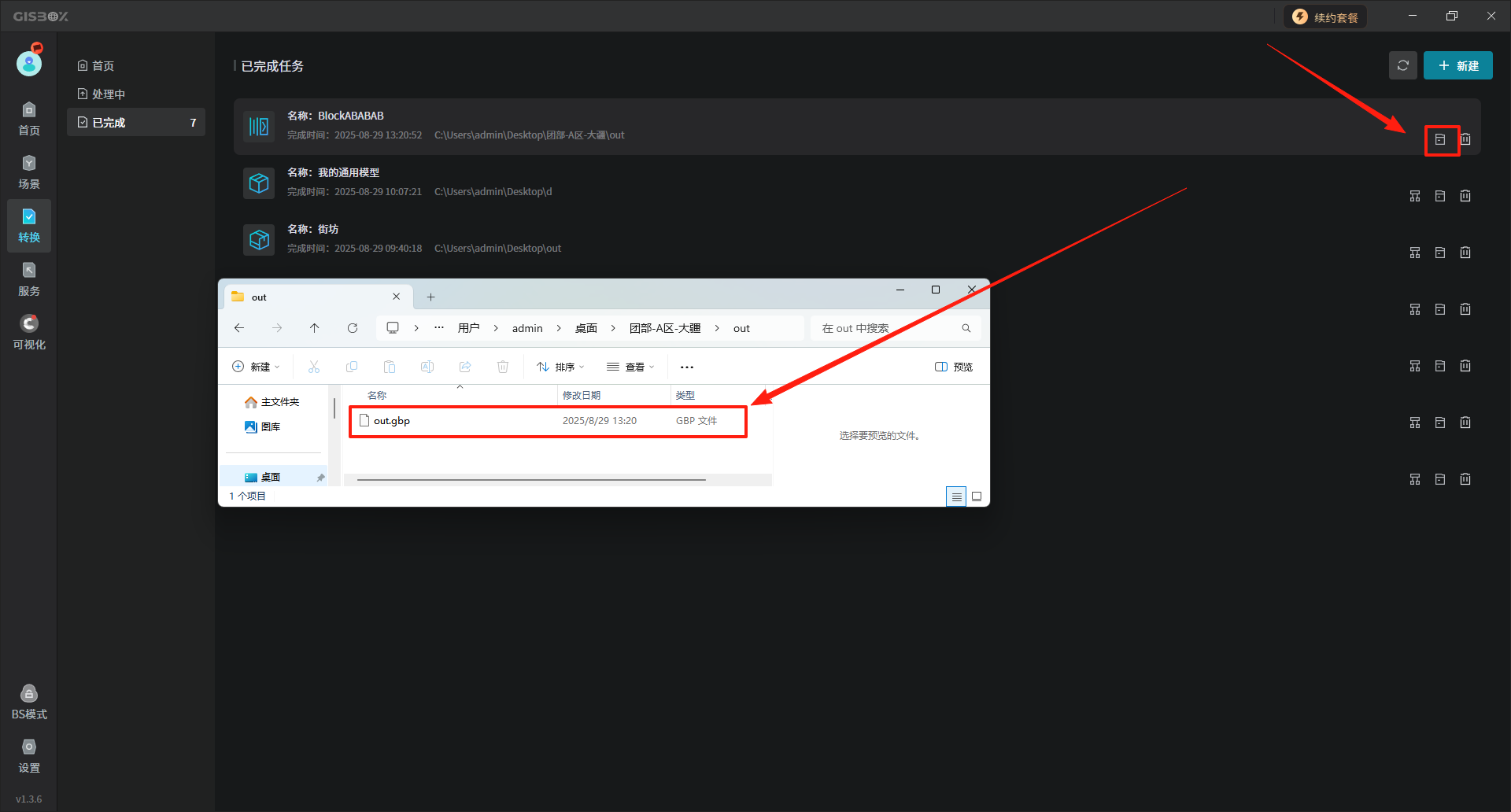Open the 可视化 (Visualization) sidebar section

coord(29,332)
